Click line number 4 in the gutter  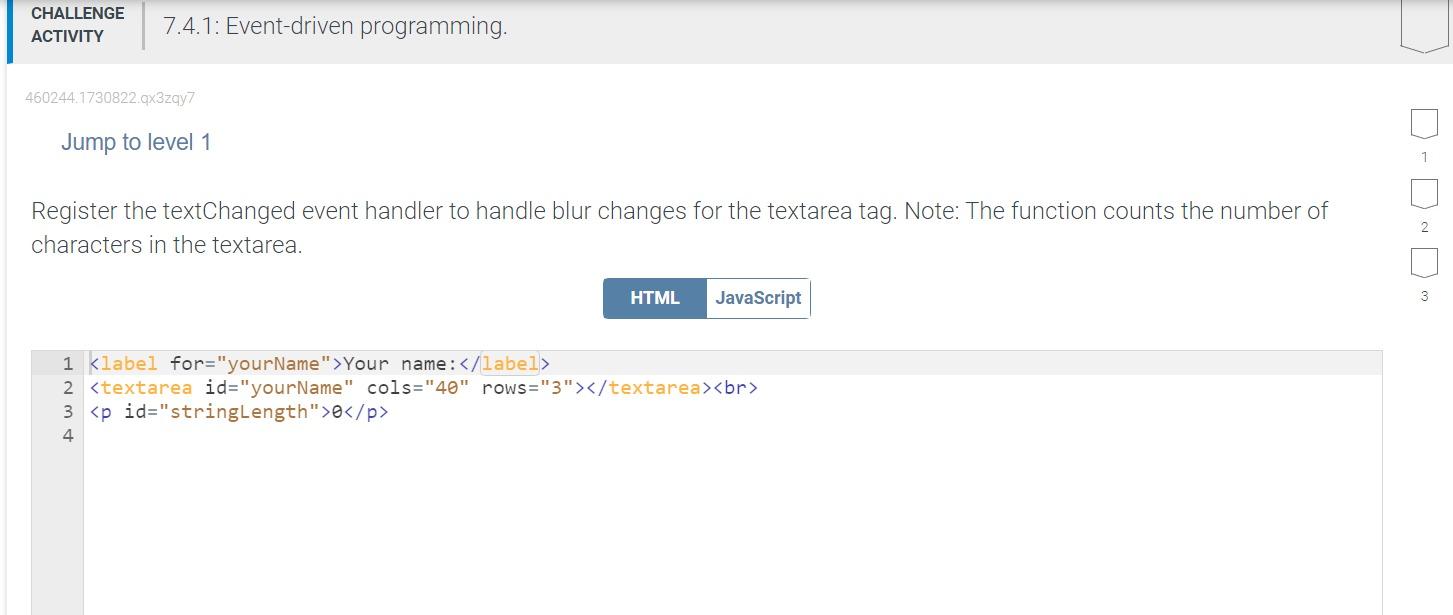(67, 435)
